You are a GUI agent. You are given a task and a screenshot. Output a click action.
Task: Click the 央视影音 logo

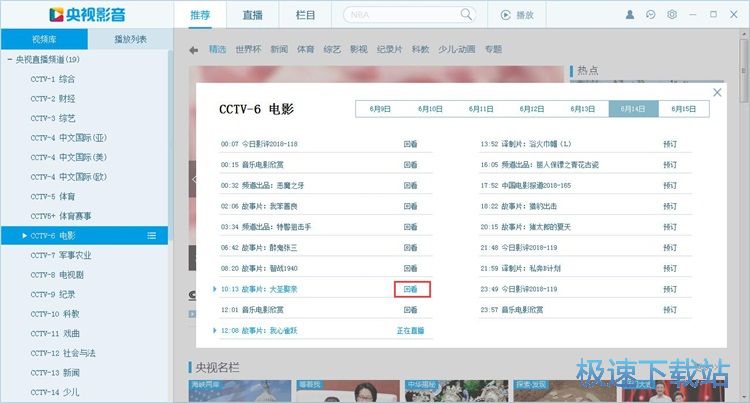pos(87,15)
